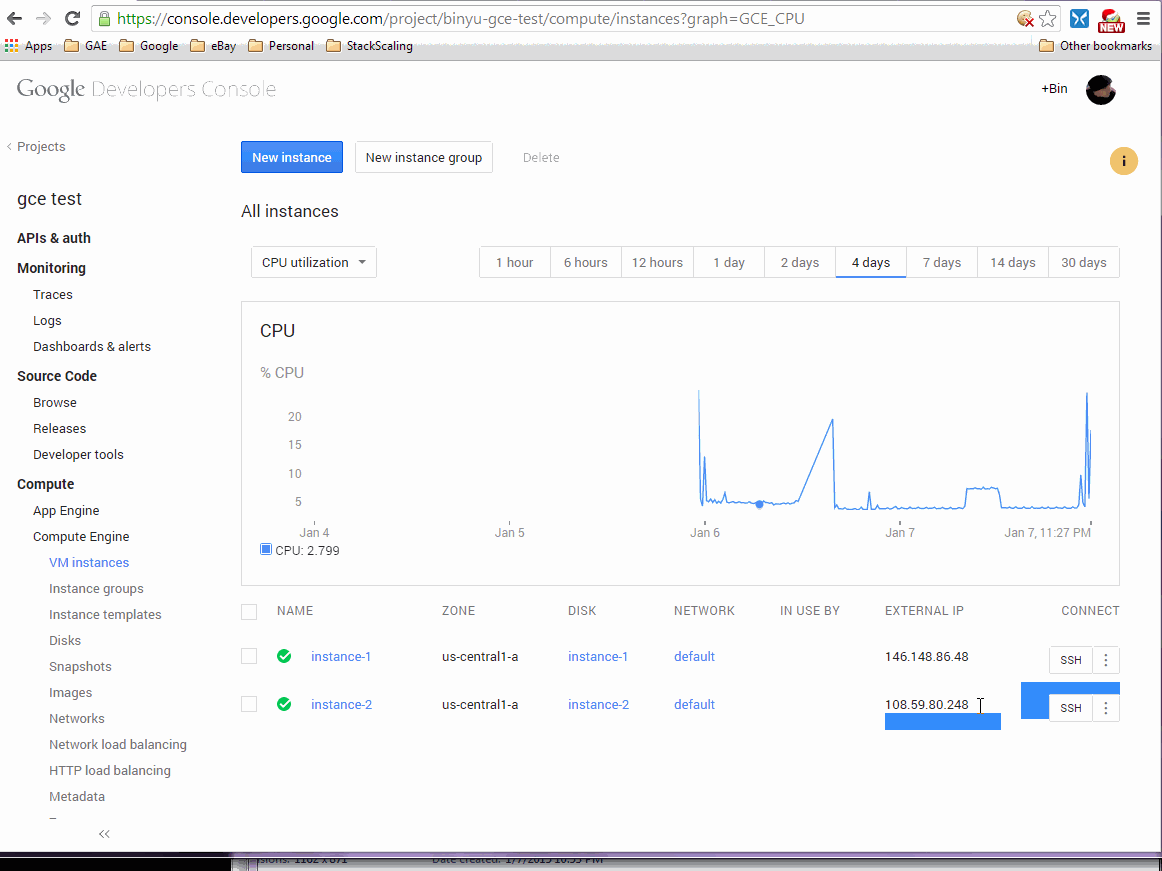Open the Personal bookmarks folder
The width and height of the screenshot is (1162, 871).
tap(281, 46)
